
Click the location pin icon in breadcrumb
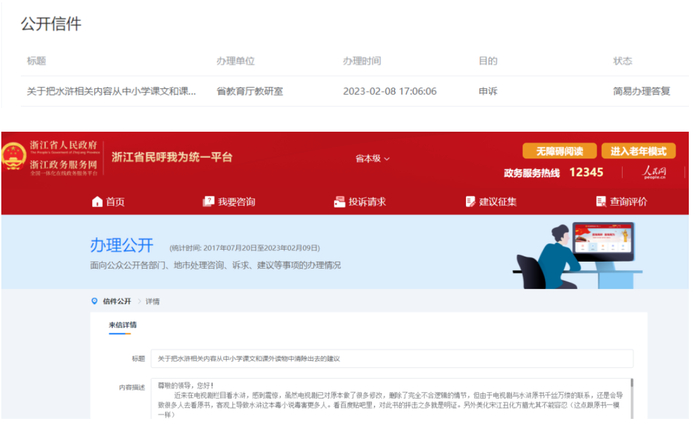[x=94, y=301]
